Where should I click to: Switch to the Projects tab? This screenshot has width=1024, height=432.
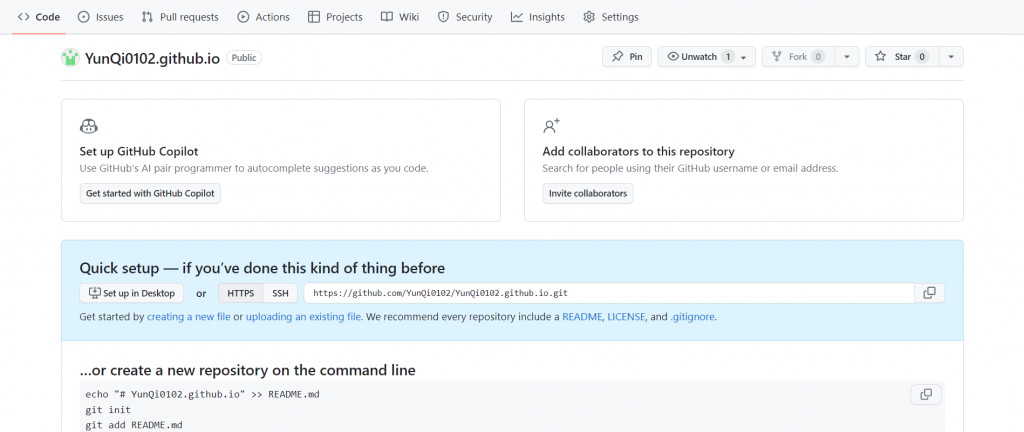[x=335, y=17]
